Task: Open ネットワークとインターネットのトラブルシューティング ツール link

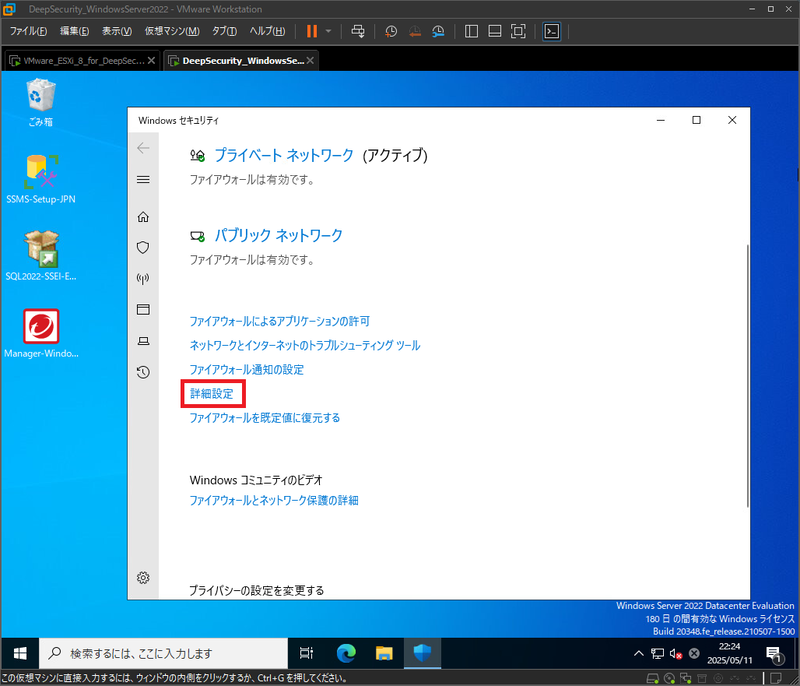Action: 305,345
